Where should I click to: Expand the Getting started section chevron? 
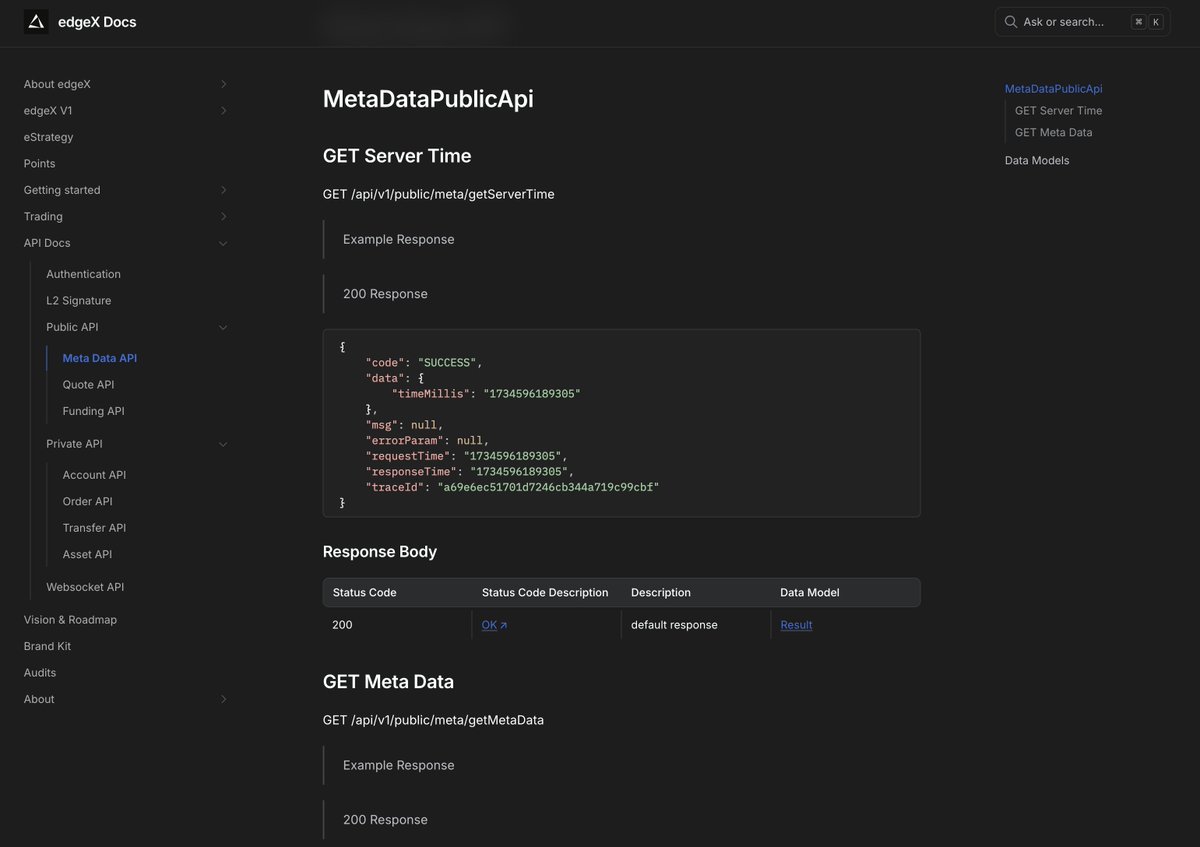point(223,190)
